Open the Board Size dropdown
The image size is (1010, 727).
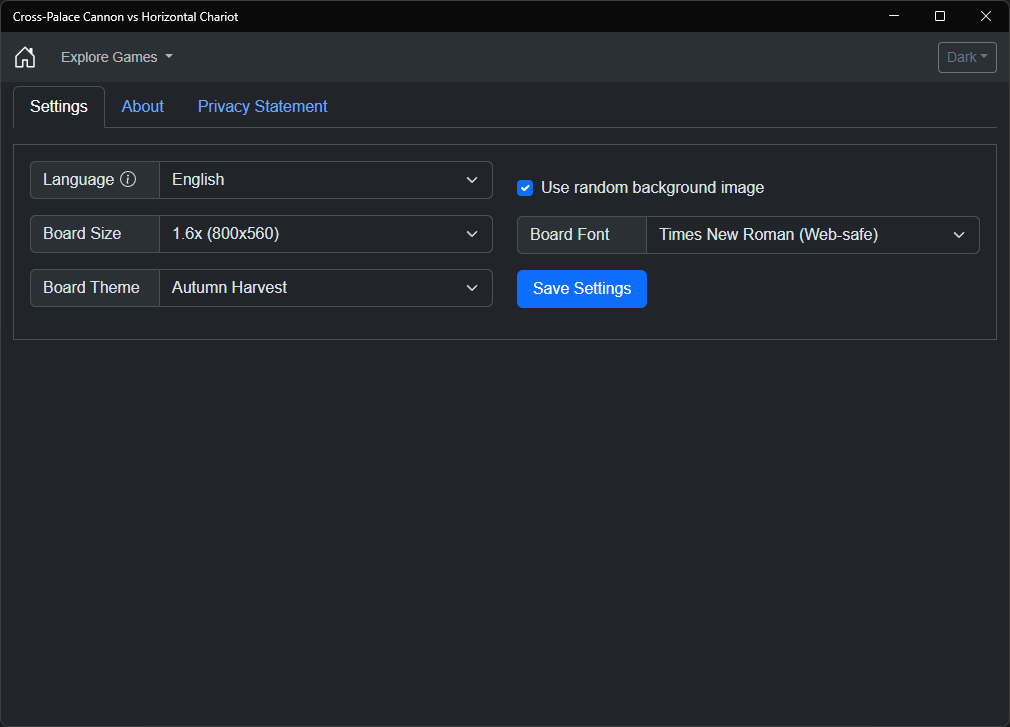(x=326, y=234)
